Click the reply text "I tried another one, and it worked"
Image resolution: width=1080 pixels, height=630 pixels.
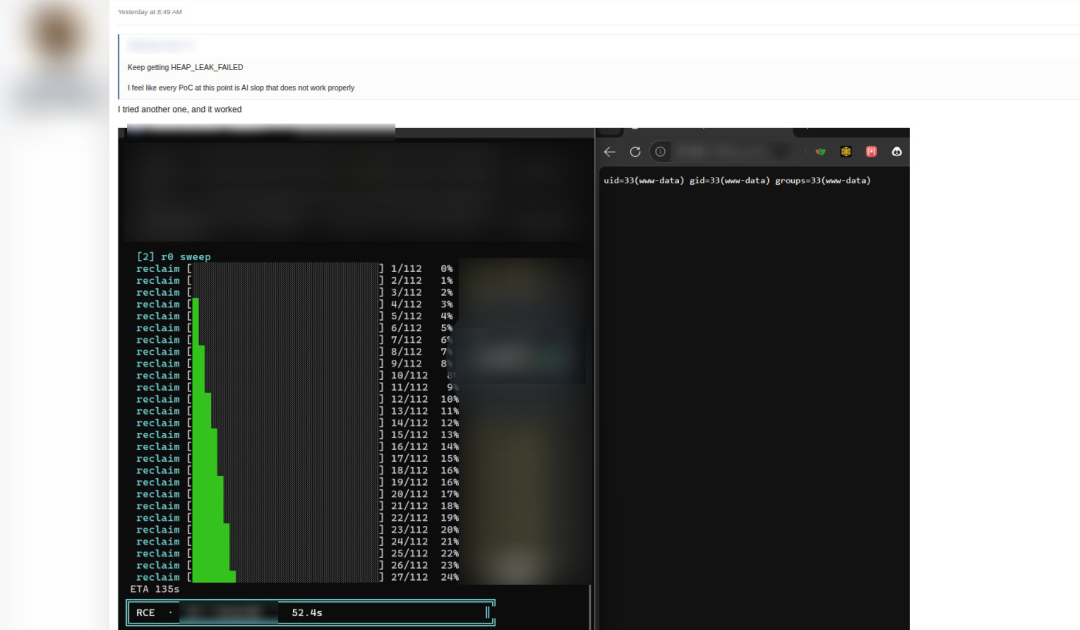coord(180,109)
